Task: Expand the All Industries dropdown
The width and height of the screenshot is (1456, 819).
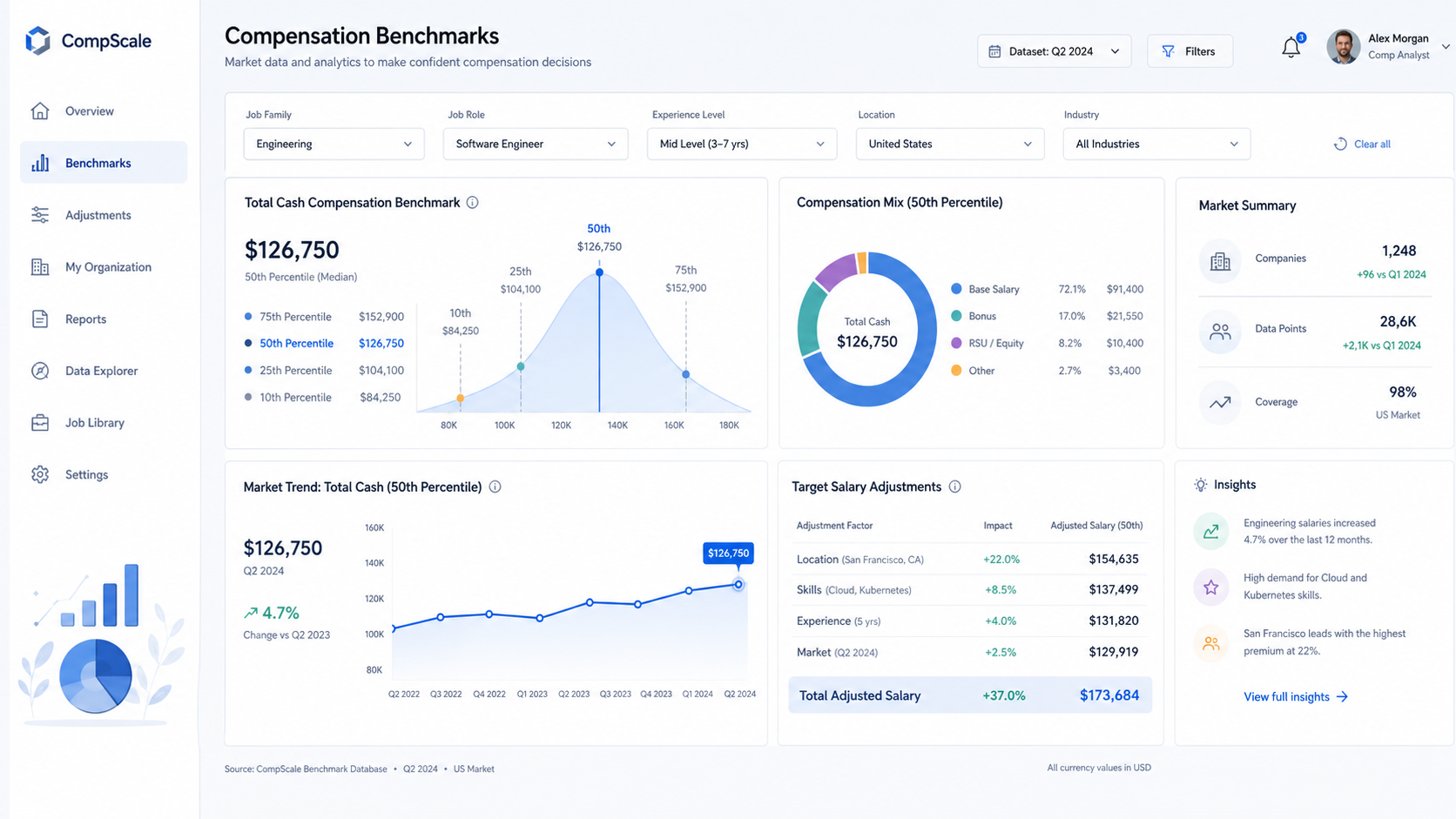Action: click(x=1156, y=144)
